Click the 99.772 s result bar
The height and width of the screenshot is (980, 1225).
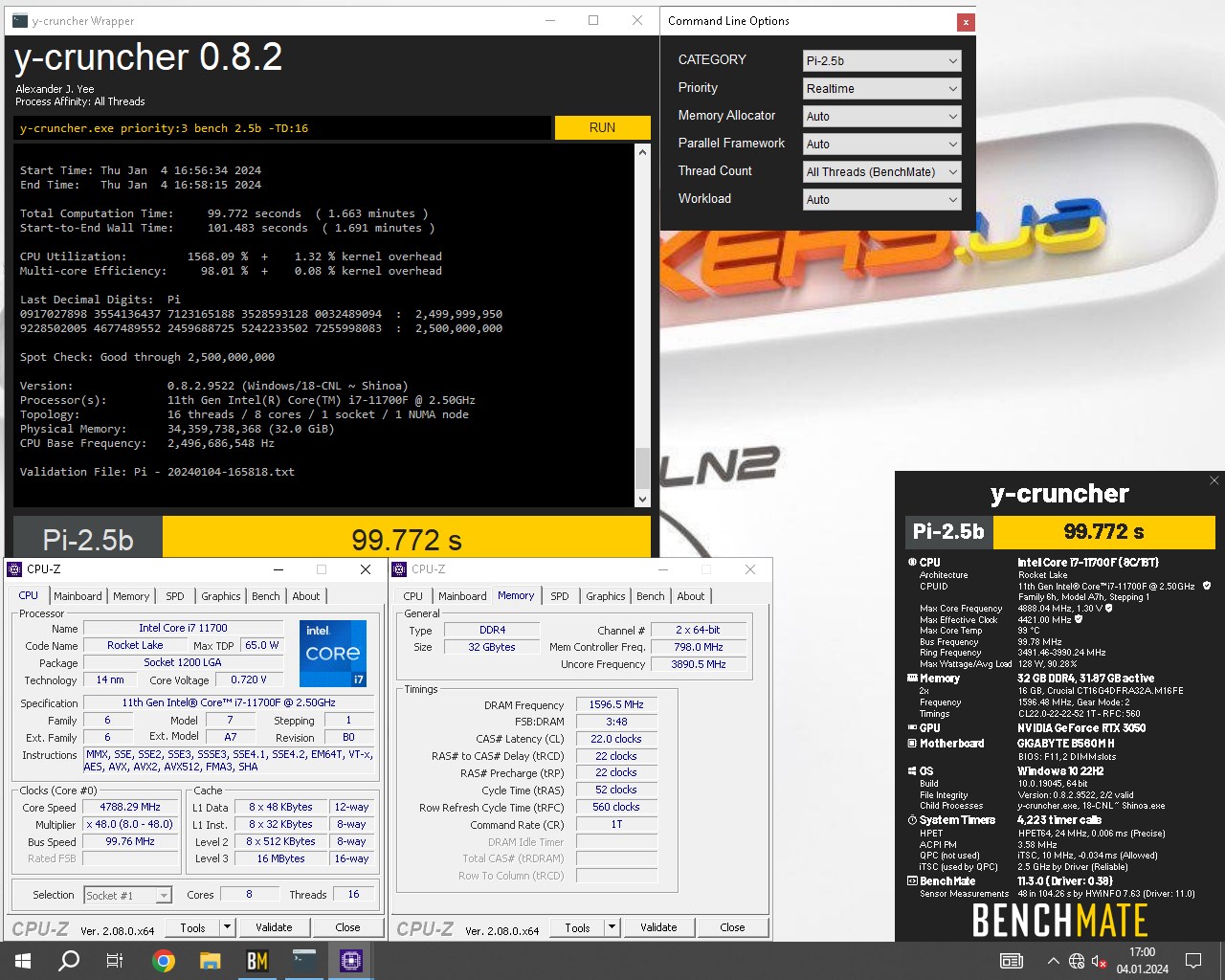coord(407,539)
